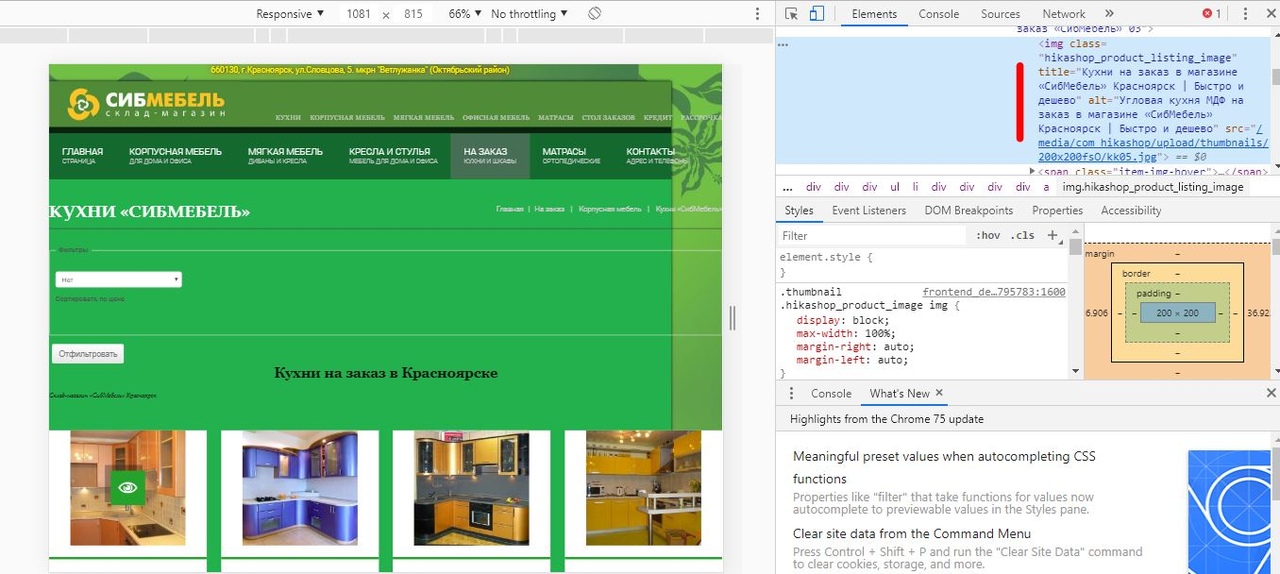Screen dimensions: 1280x574
Task: Click the green eye icon on first kitchen
Action: point(127,487)
